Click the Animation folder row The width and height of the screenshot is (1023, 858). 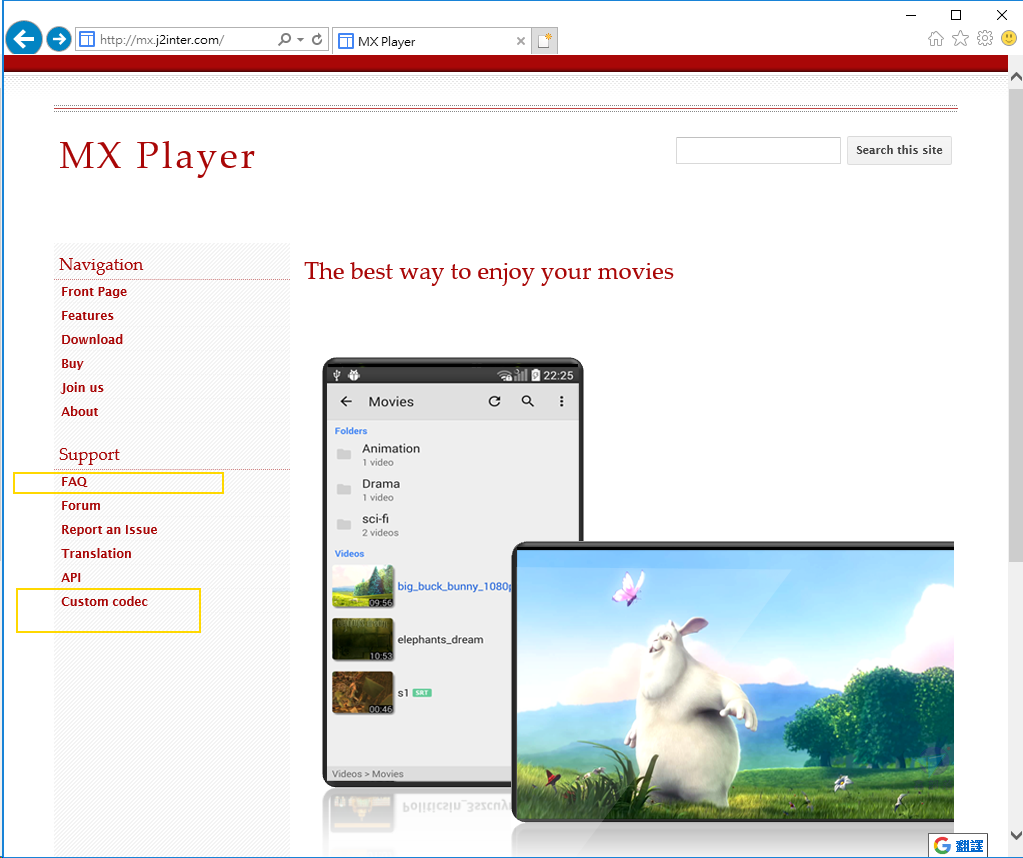453,455
